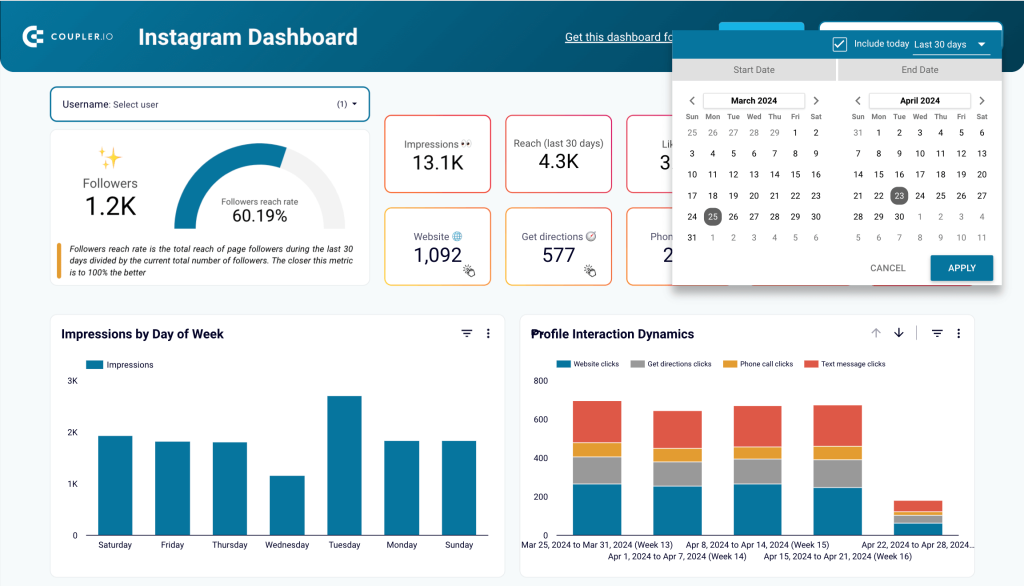Viewport: 1024px width, 586px height.
Task: Open the three-dot menu on Profile Interaction chart
Action: click(x=959, y=333)
